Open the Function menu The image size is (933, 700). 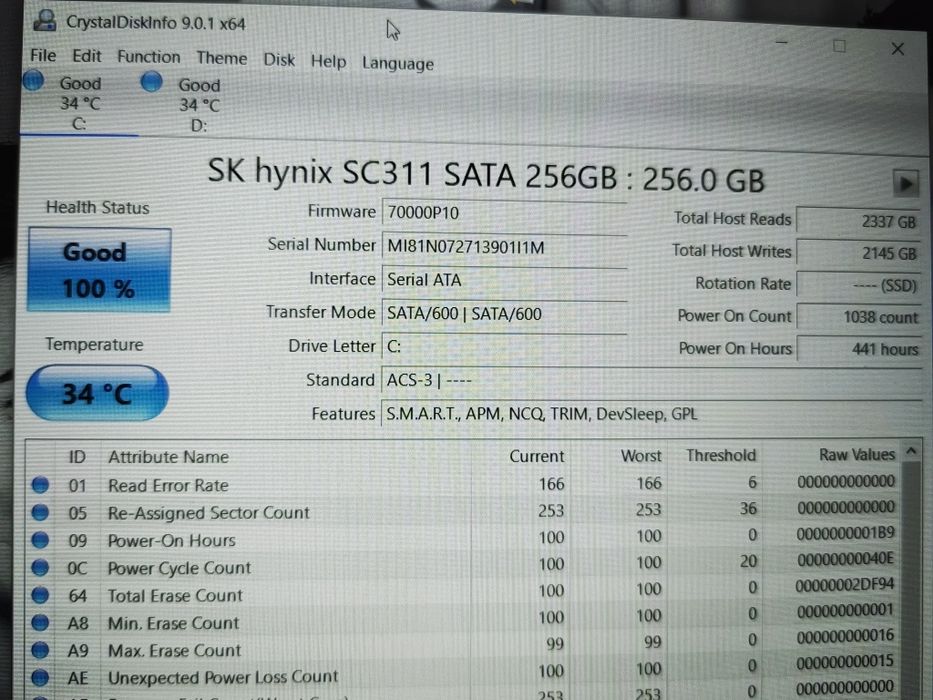pos(148,57)
